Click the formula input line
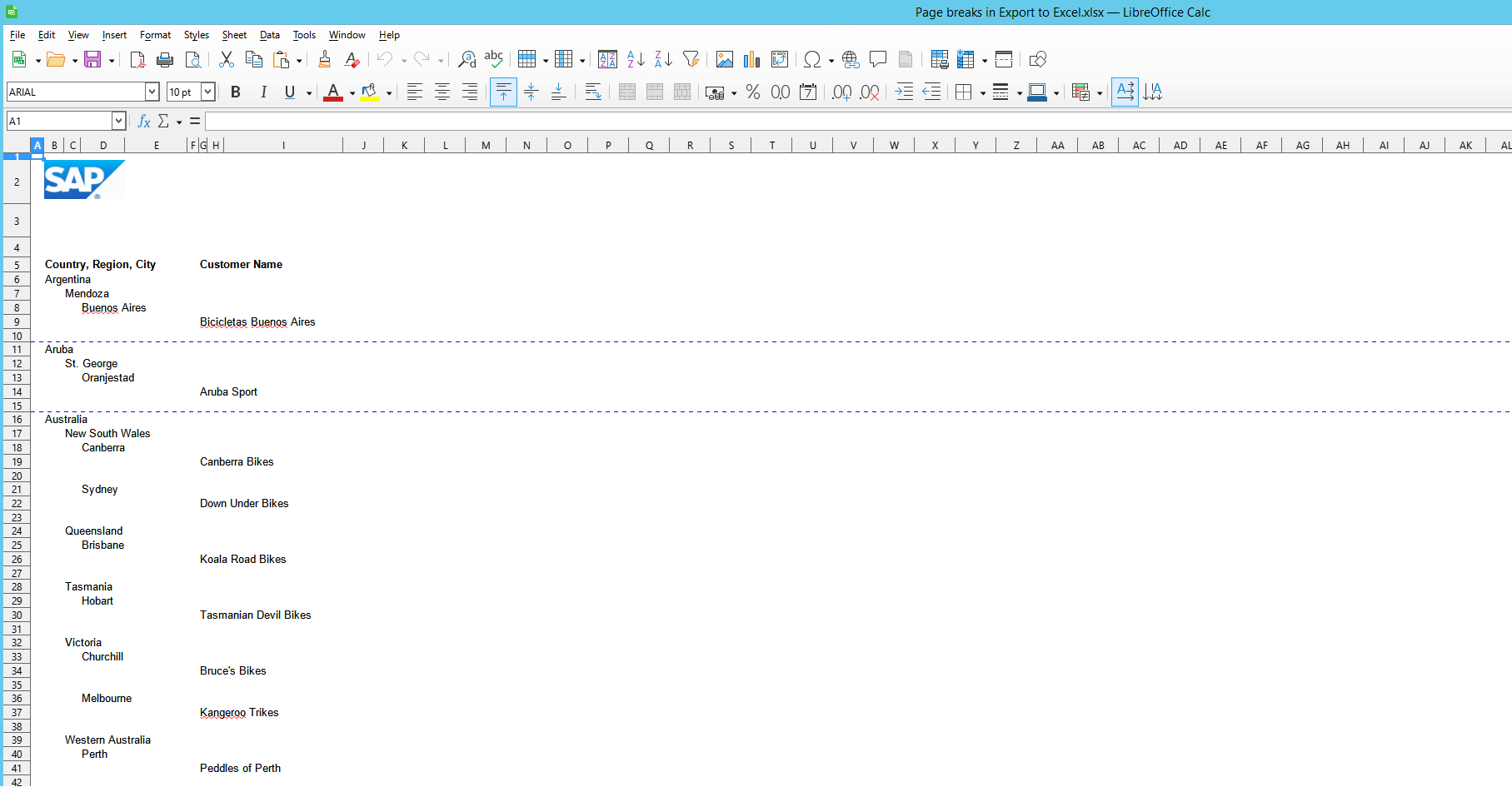Screen dimensions: 1512x787 coord(858,122)
